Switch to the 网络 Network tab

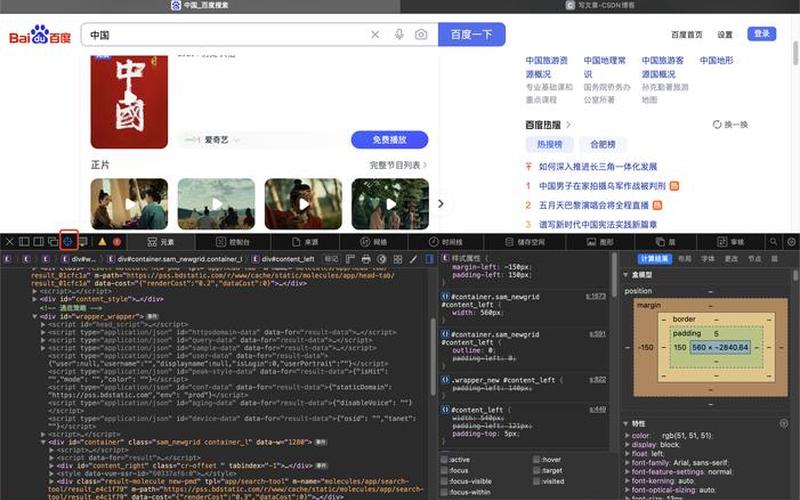373,242
